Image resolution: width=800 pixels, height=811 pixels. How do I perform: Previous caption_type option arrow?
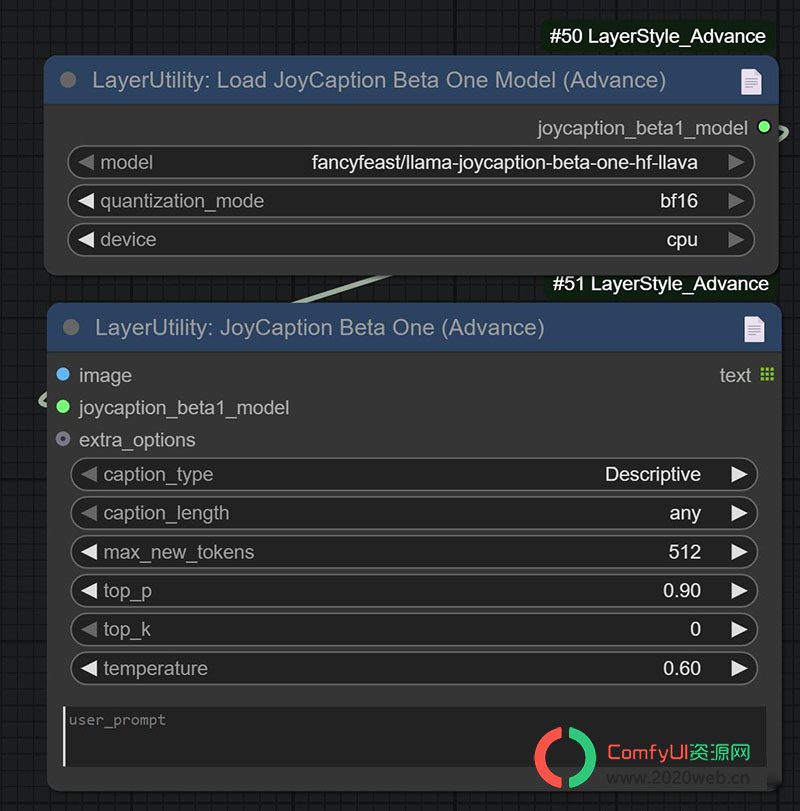(x=89, y=474)
